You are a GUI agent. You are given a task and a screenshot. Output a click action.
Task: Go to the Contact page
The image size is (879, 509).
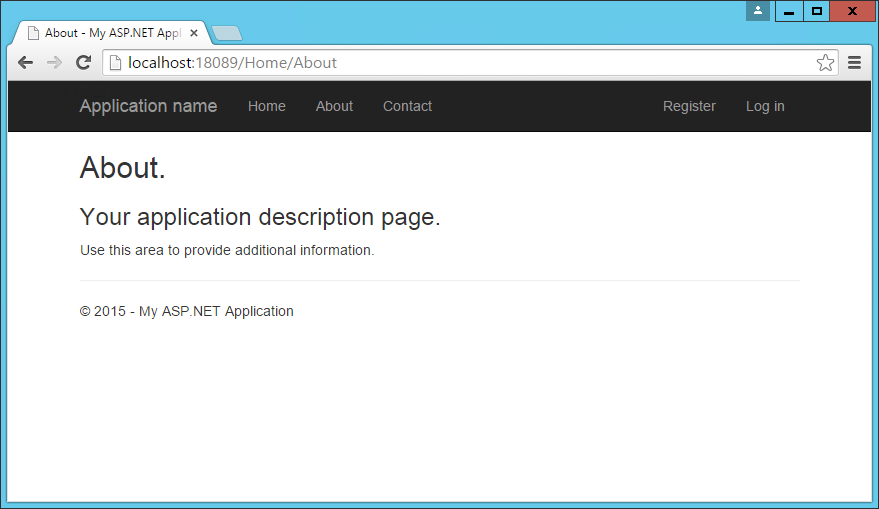pyautogui.click(x=408, y=106)
